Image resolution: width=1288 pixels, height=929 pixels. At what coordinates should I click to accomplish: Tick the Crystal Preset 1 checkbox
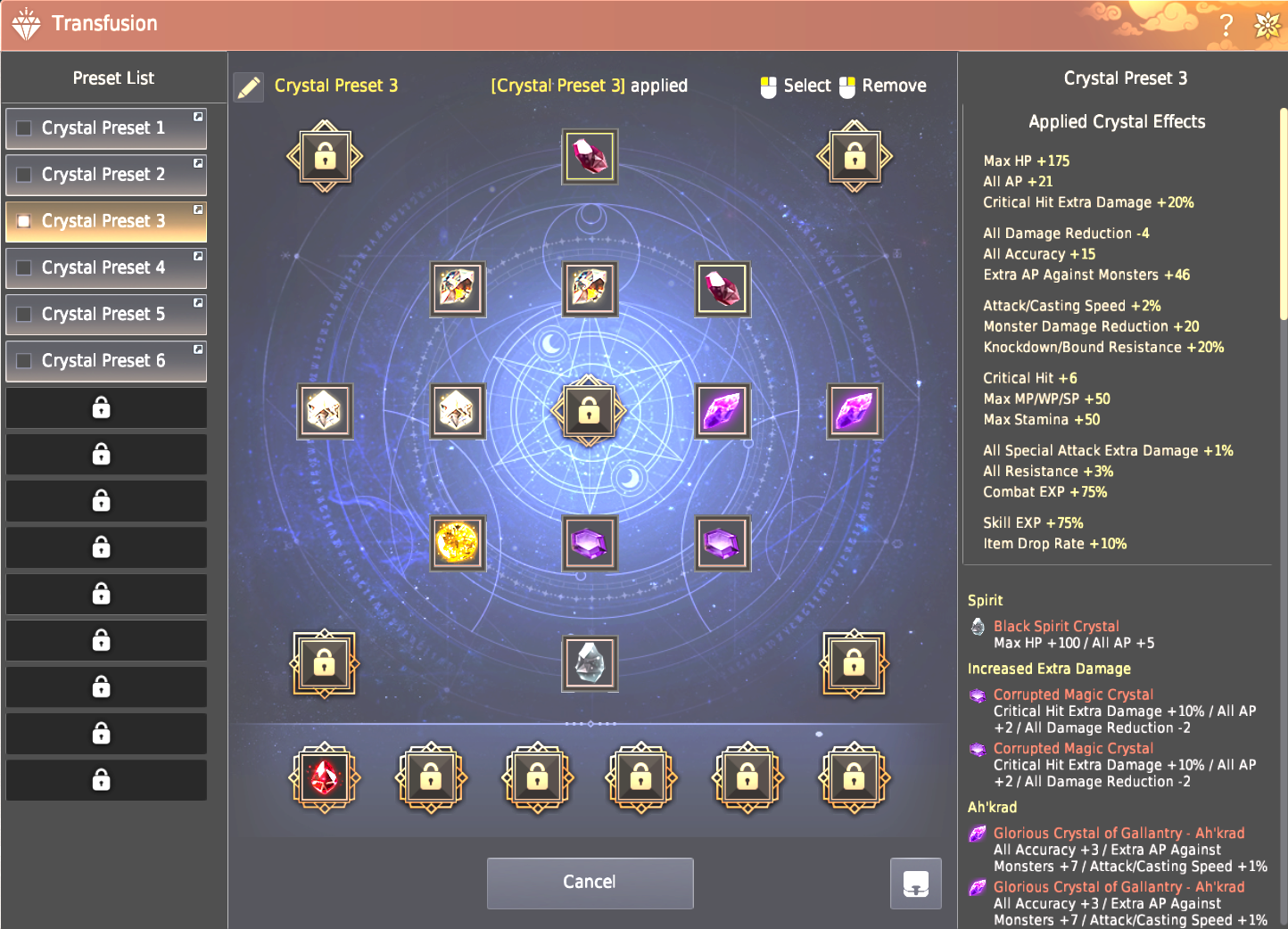pos(24,128)
